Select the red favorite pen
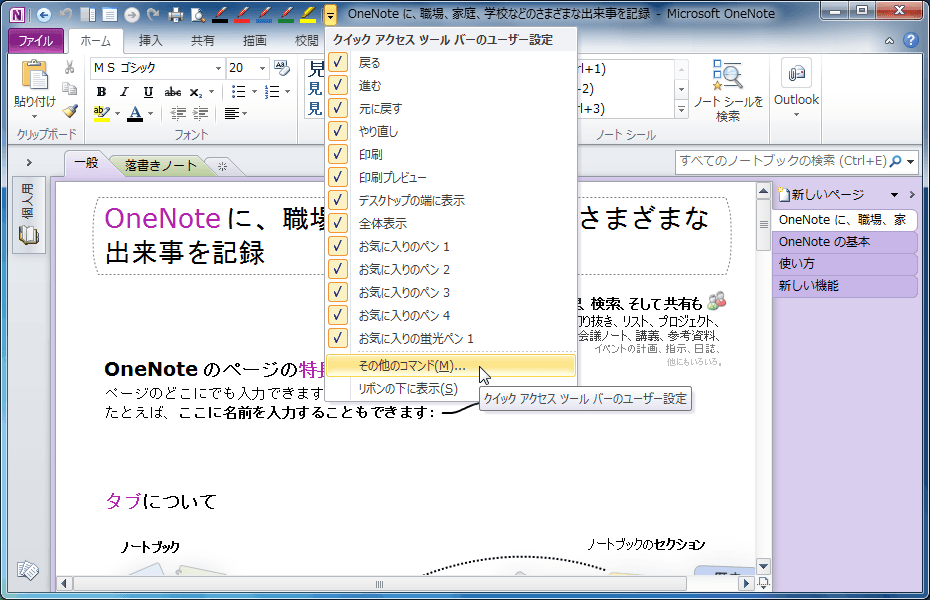 (x=242, y=14)
